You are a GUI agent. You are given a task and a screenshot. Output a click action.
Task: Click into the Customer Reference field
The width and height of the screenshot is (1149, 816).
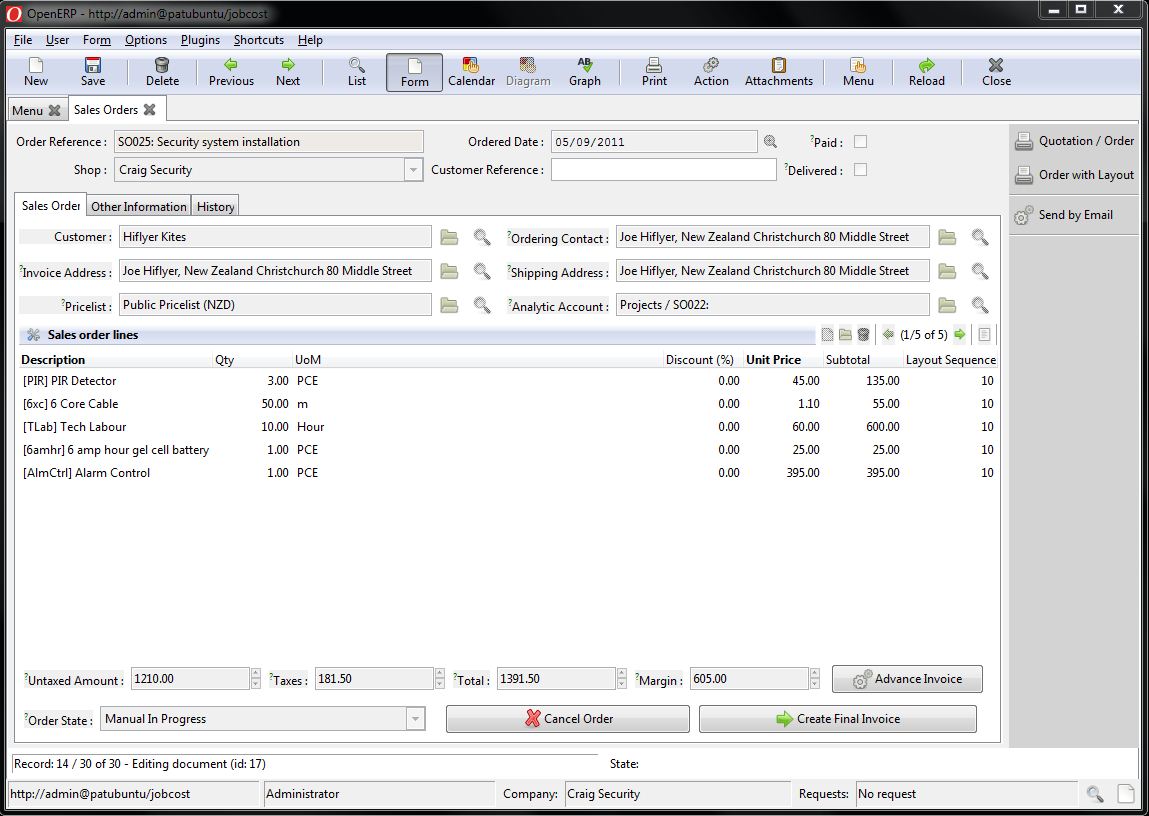tap(663, 170)
